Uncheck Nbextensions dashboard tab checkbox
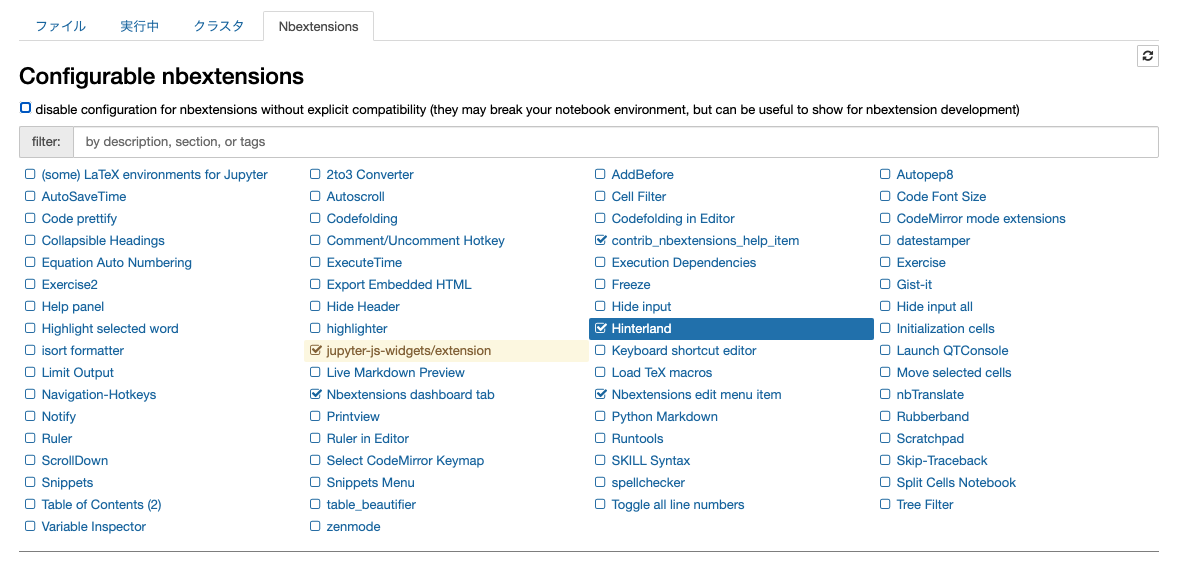Viewport: 1185px width, 571px height. 316,394
